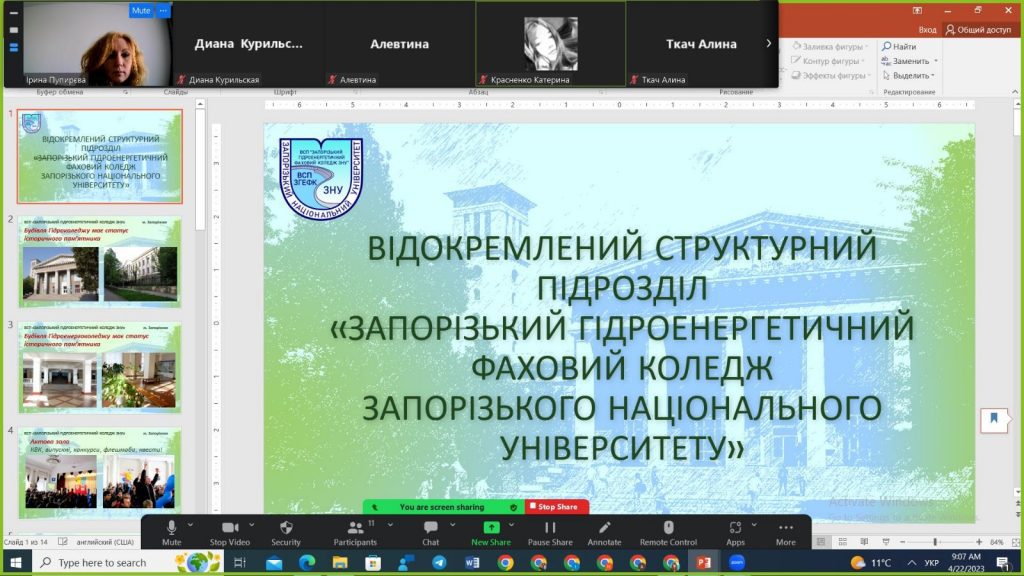The height and width of the screenshot is (576, 1024).
Task: Open the PowerPoint ribbon display options icon
Action: [x=918, y=10]
